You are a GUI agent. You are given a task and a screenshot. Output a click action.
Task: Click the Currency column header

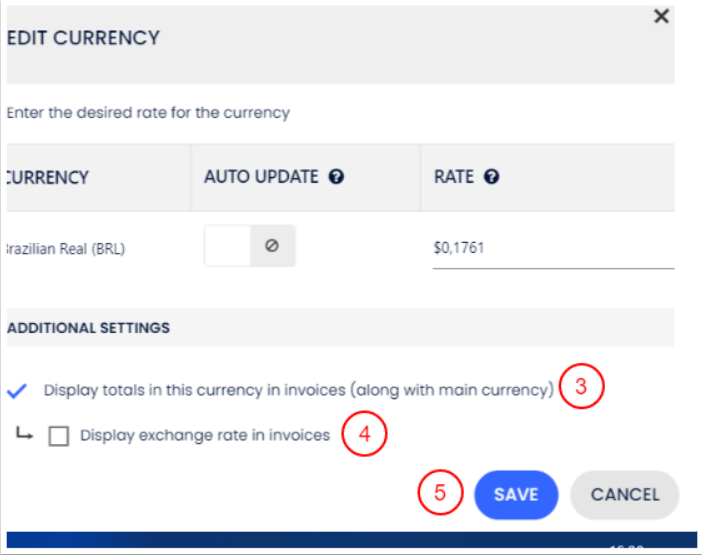tap(47, 177)
